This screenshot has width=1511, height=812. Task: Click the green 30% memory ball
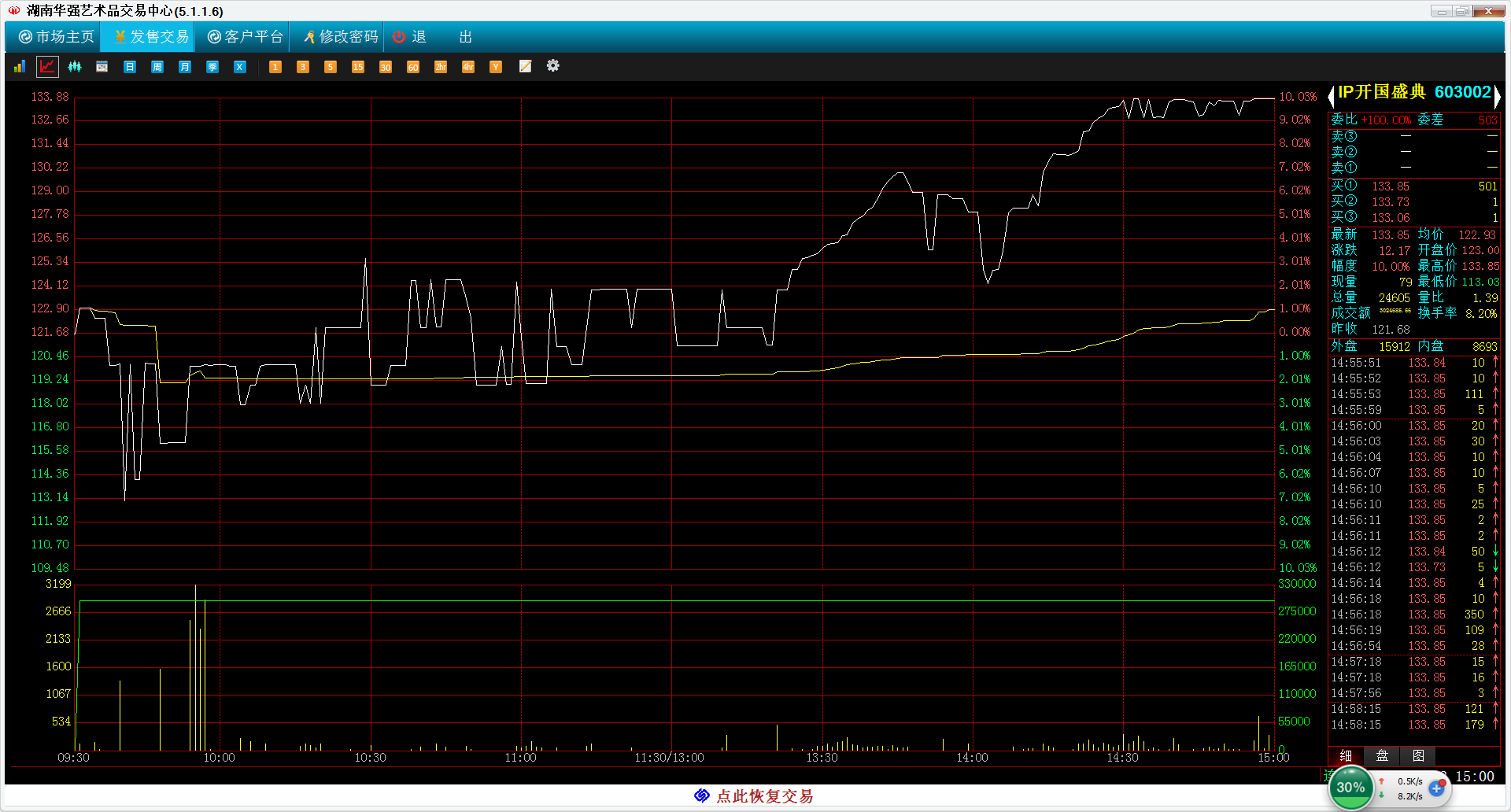(x=1350, y=788)
